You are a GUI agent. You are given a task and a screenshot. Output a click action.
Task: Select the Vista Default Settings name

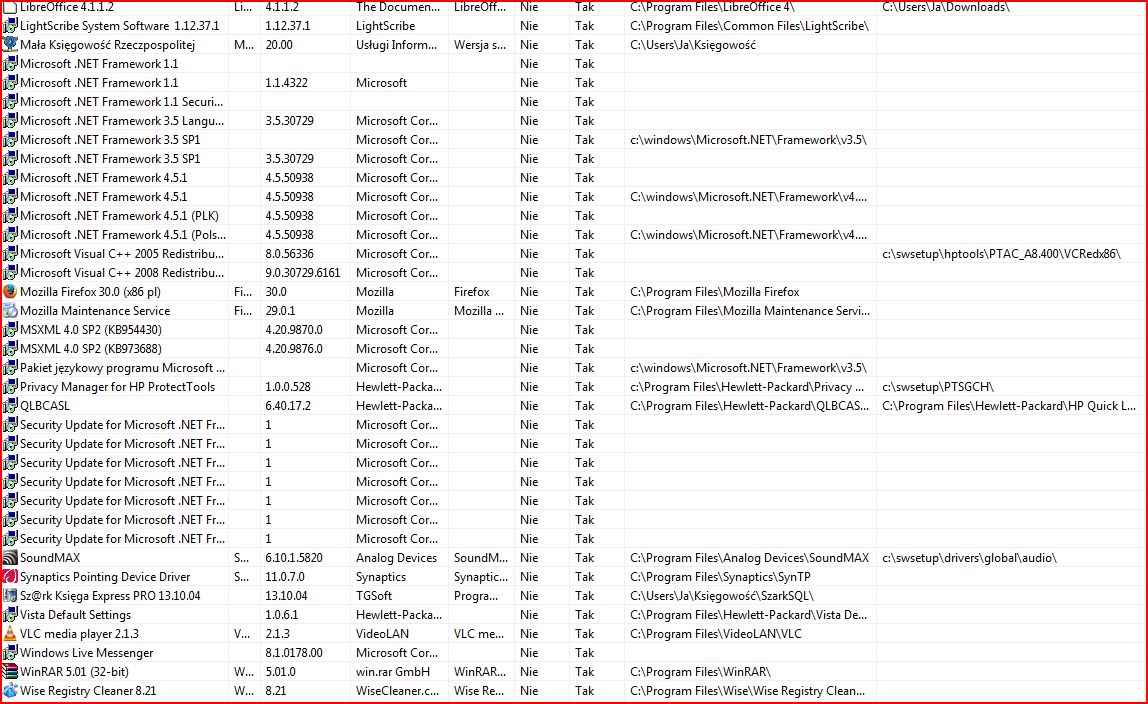click(75, 615)
